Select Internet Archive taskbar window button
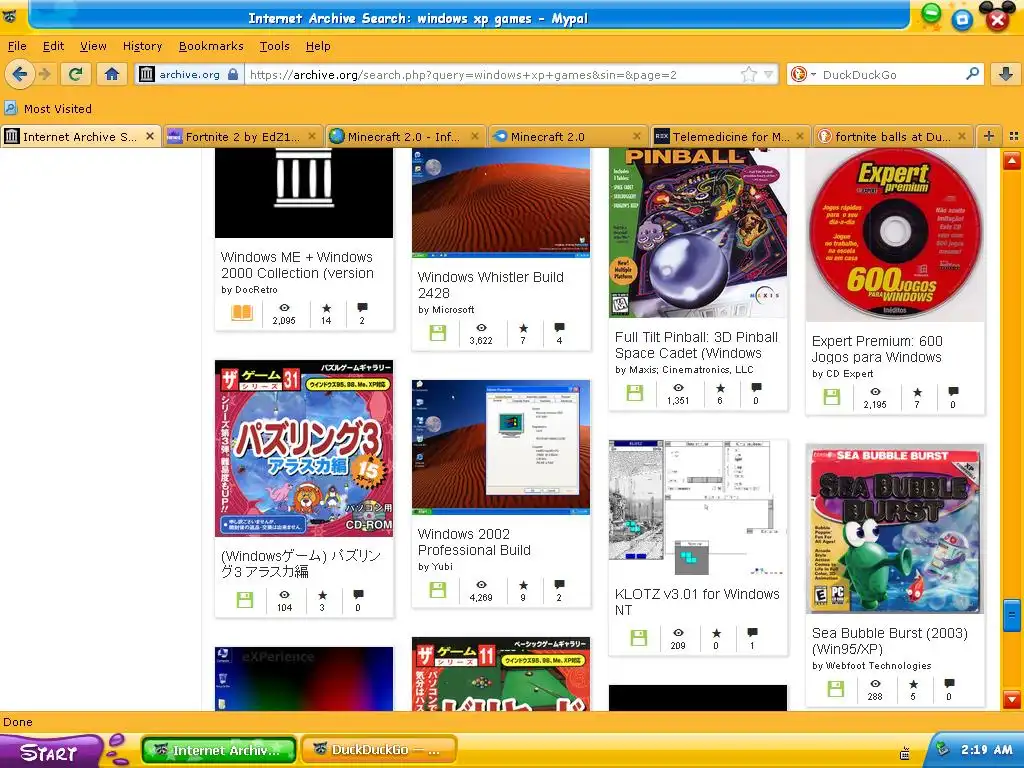 [x=219, y=750]
